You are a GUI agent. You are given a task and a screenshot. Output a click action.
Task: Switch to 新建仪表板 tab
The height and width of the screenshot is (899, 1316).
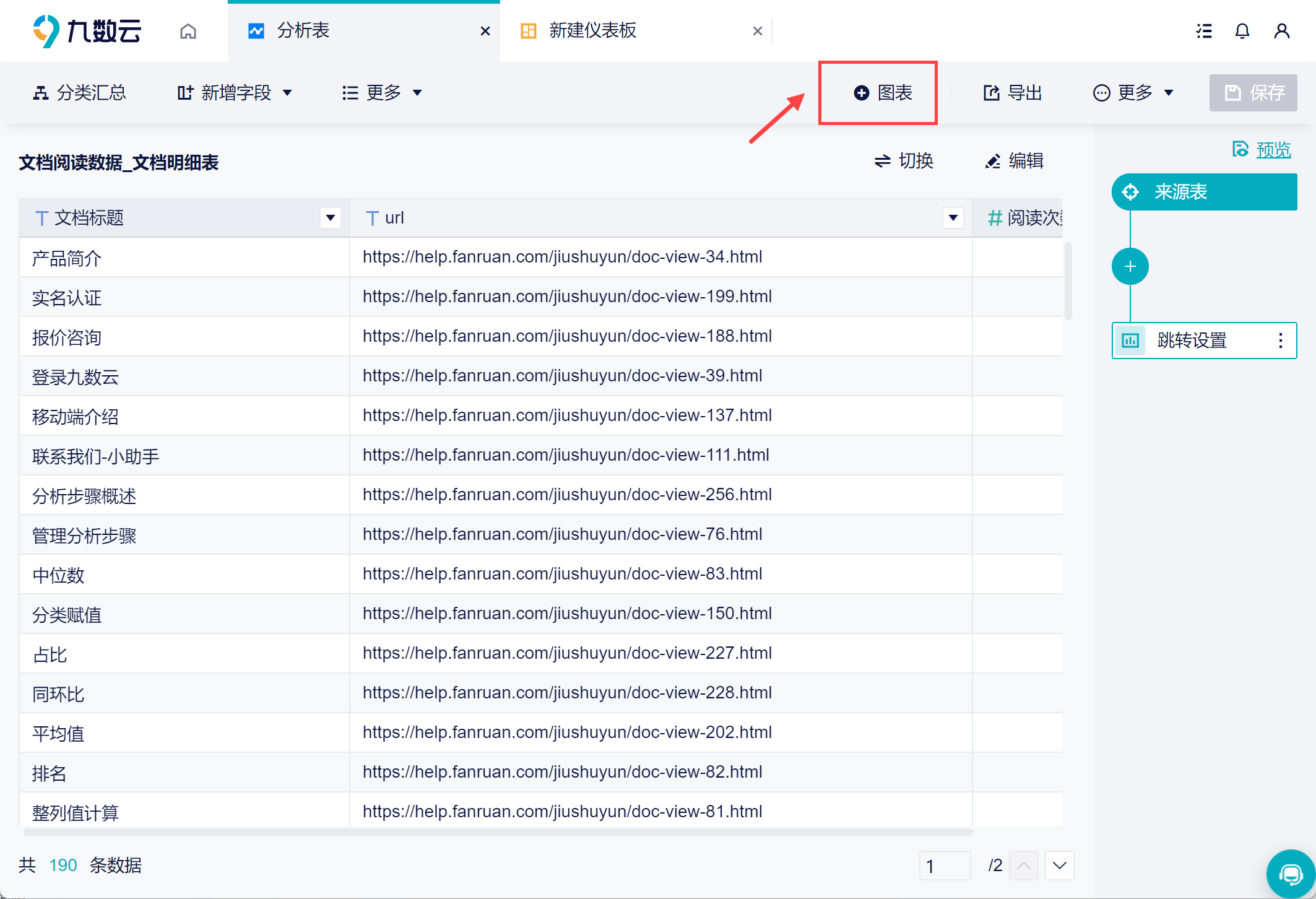(x=592, y=31)
